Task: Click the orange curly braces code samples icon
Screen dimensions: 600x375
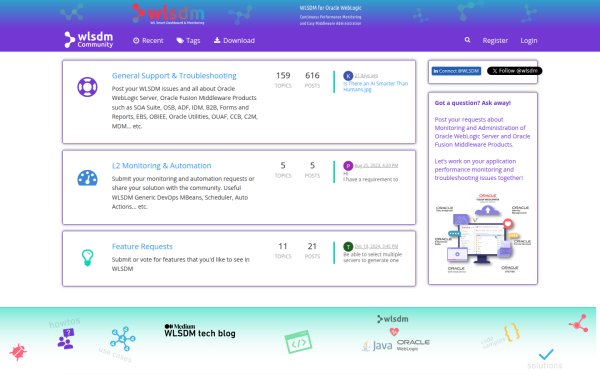Action: [512, 332]
